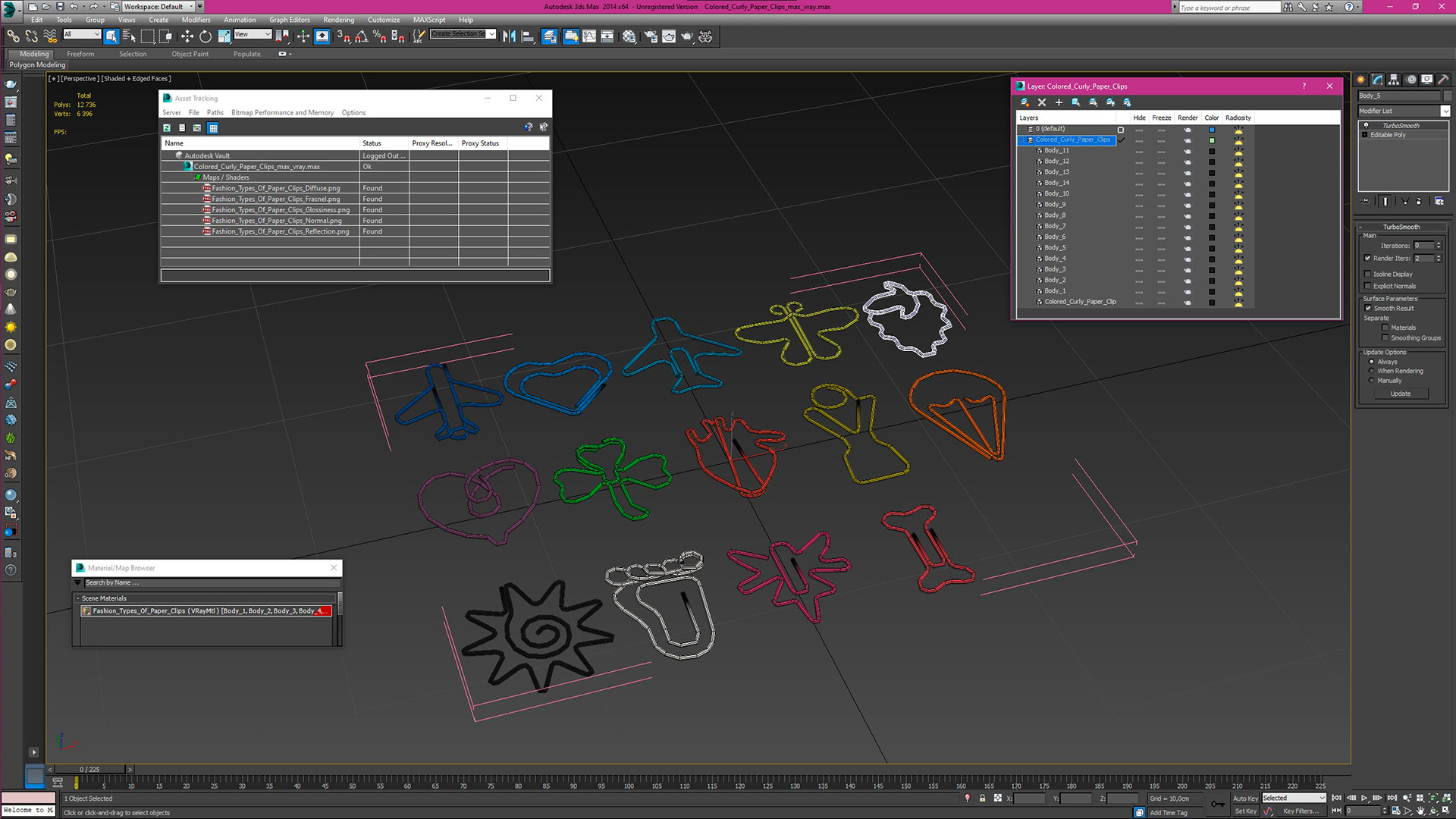Open the selection filter All dropdown
Screen dimensions: 1456x819
pyautogui.click(x=82, y=34)
